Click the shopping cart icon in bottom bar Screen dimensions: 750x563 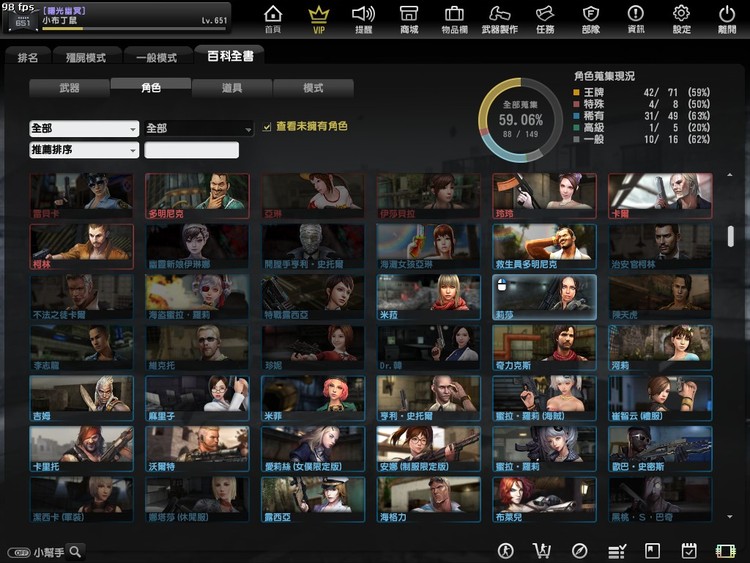(542, 551)
